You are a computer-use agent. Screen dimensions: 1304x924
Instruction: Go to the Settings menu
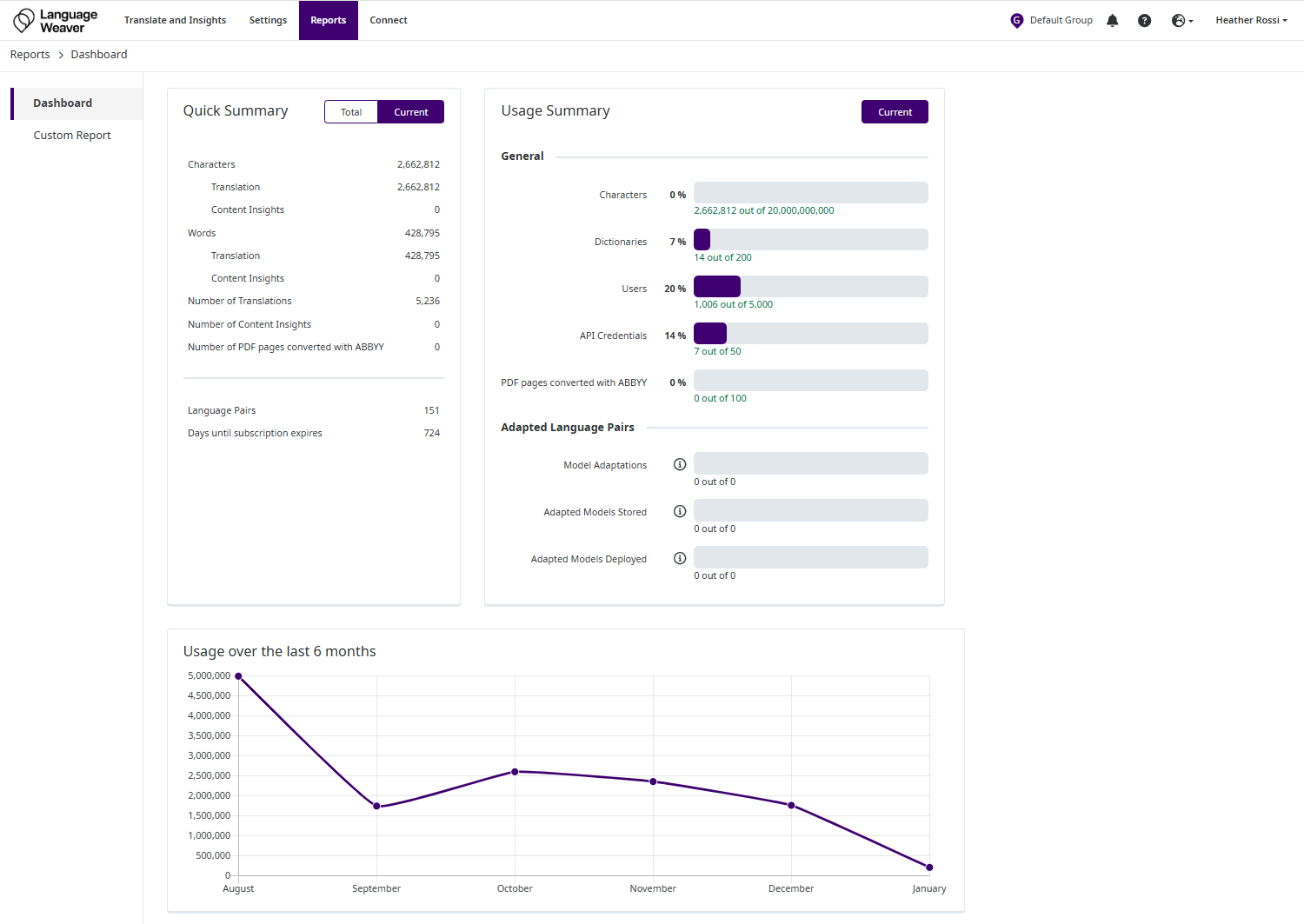[x=268, y=20]
